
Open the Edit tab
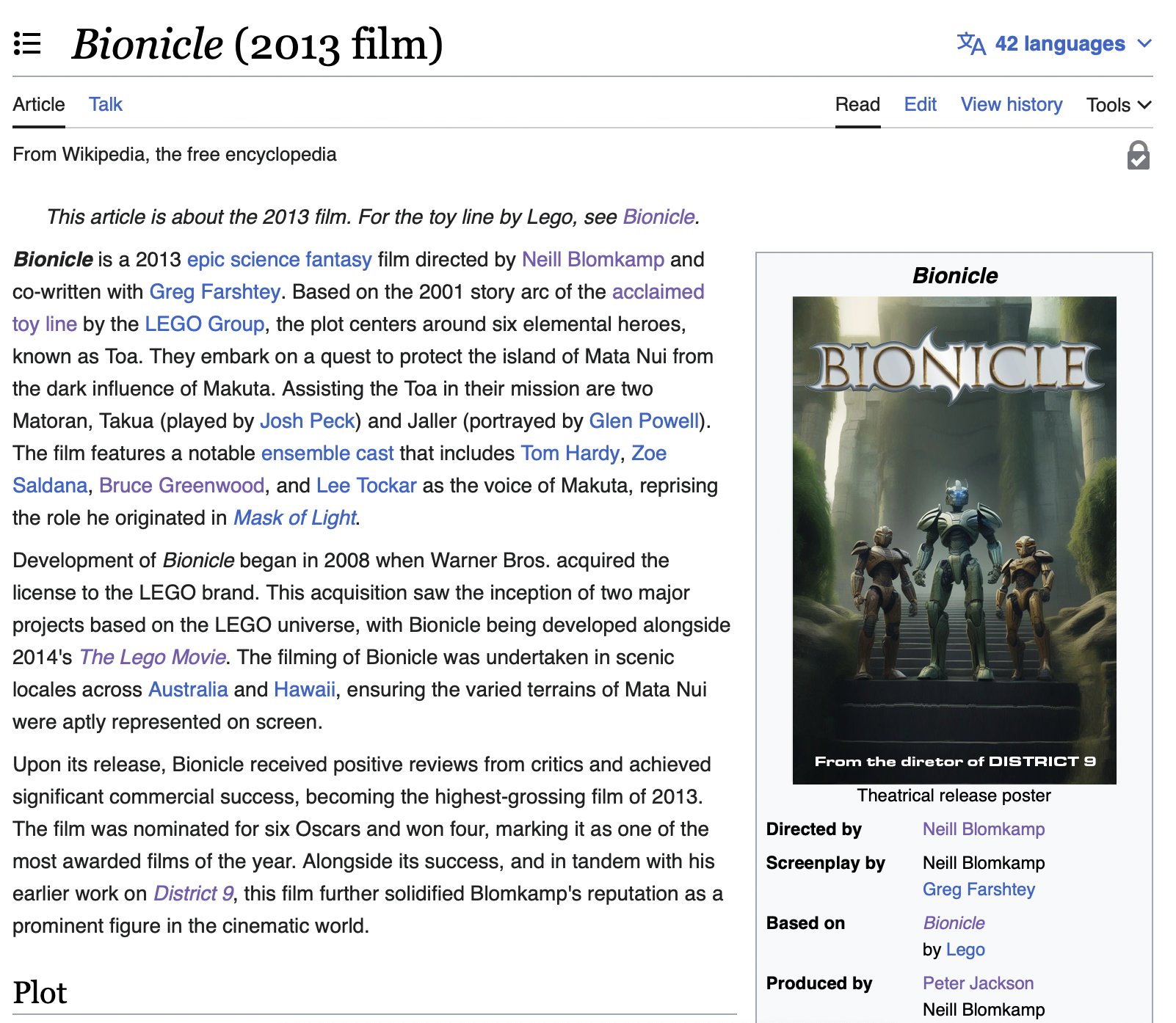[920, 104]
